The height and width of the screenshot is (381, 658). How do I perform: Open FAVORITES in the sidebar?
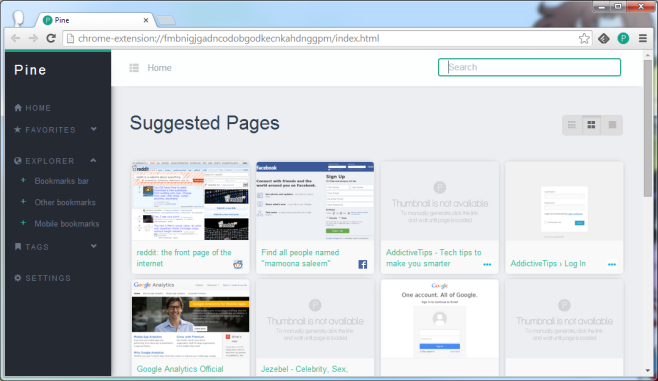point(45,130)
